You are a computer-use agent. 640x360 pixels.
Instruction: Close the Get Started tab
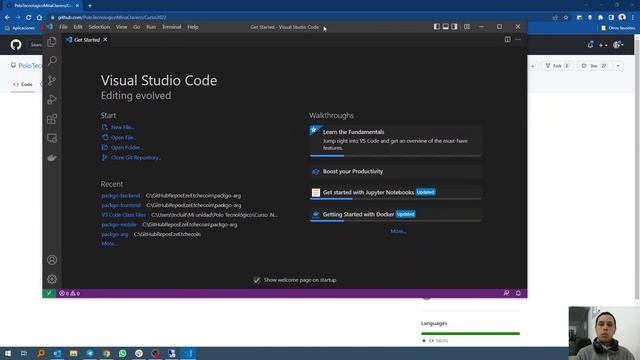(105, 40)
